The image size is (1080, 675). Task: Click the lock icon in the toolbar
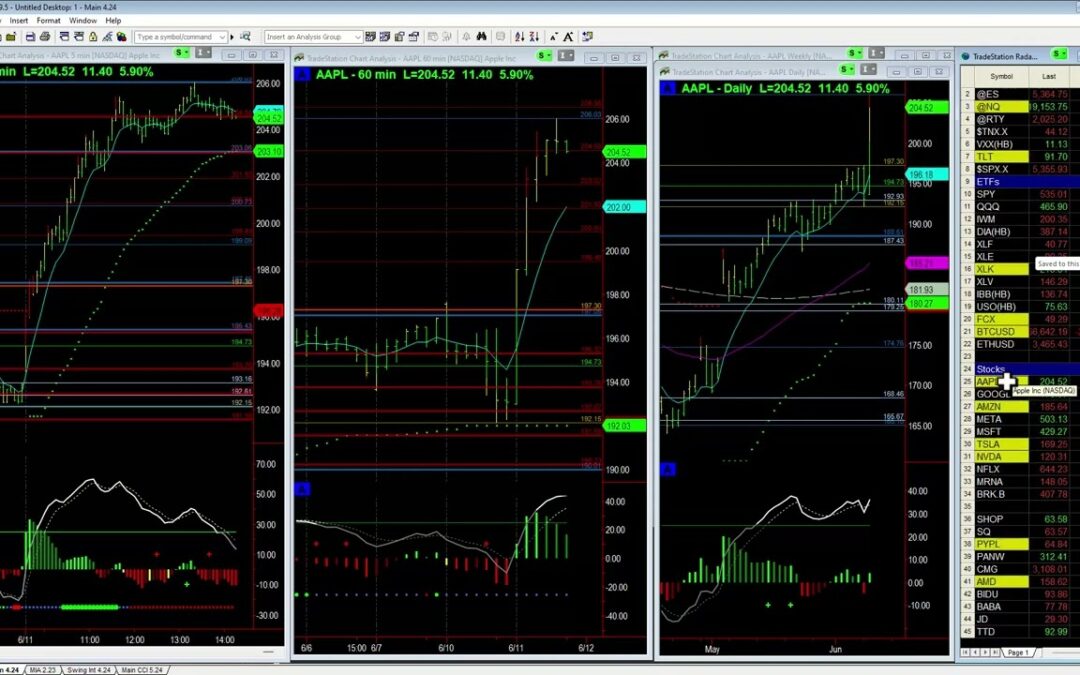93,37
